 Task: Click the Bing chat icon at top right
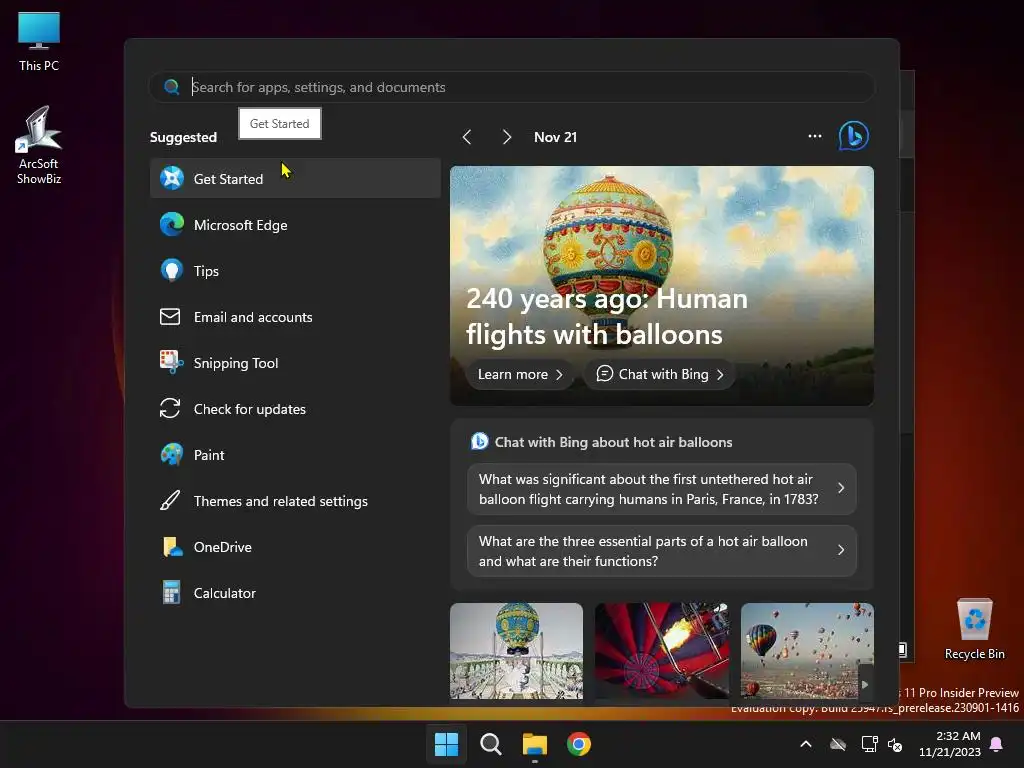click(x=854, y=136)
